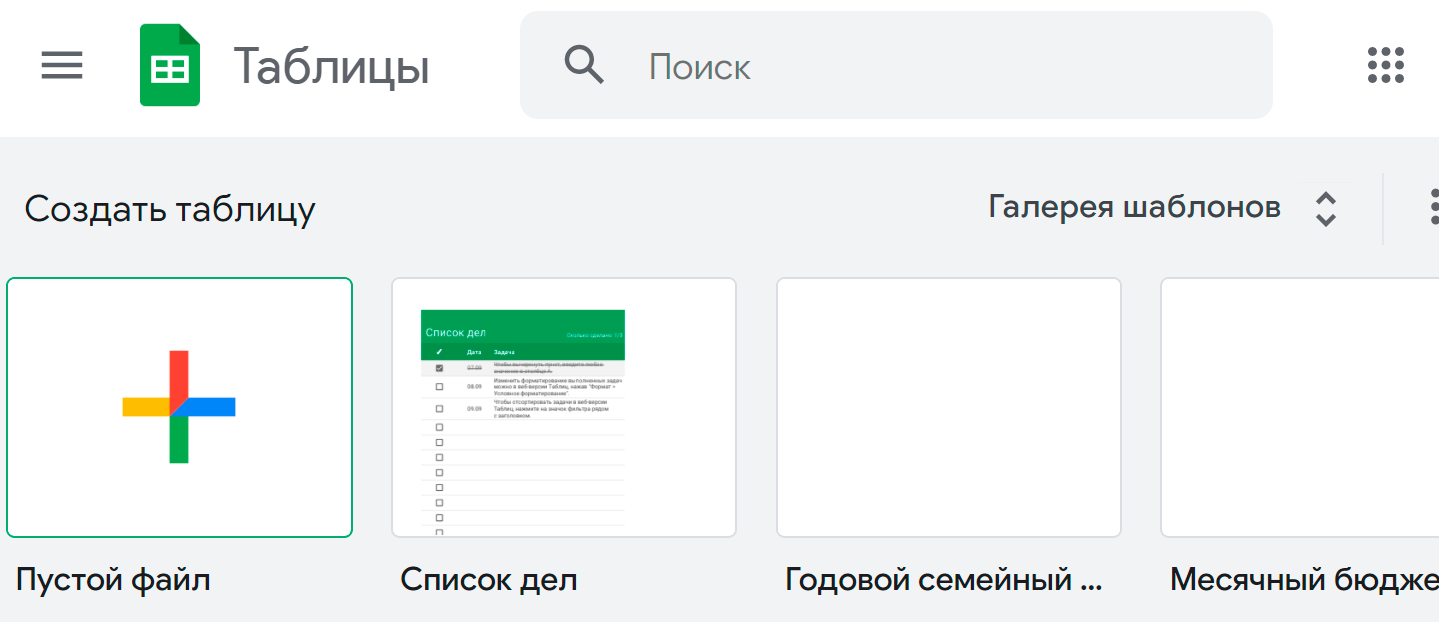Click the green Sheets logo icon
This screenshot has height=622, width=1439.
pos(170,65)
